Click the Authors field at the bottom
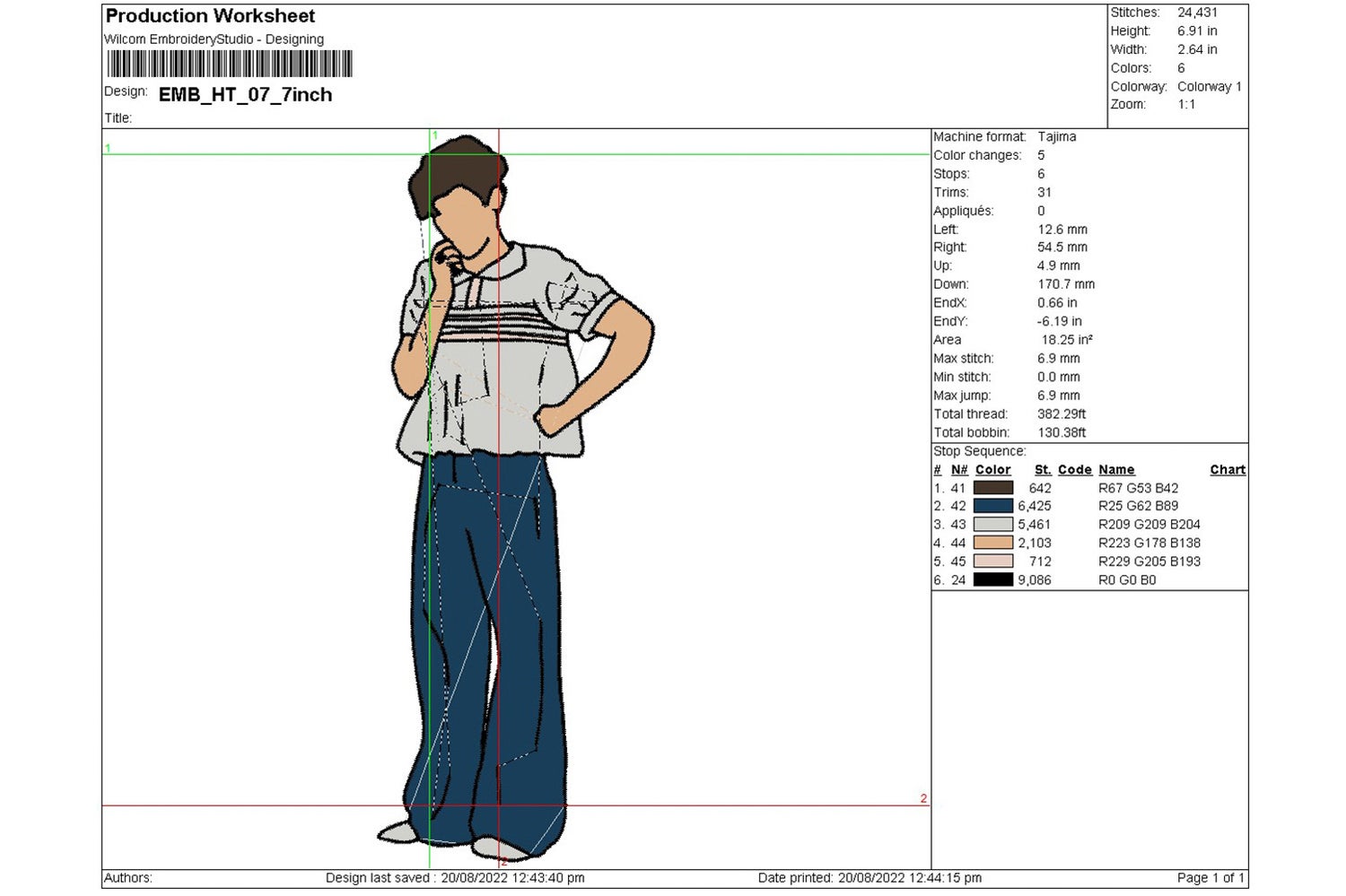 pyautogui.click(x=126, y=877)
